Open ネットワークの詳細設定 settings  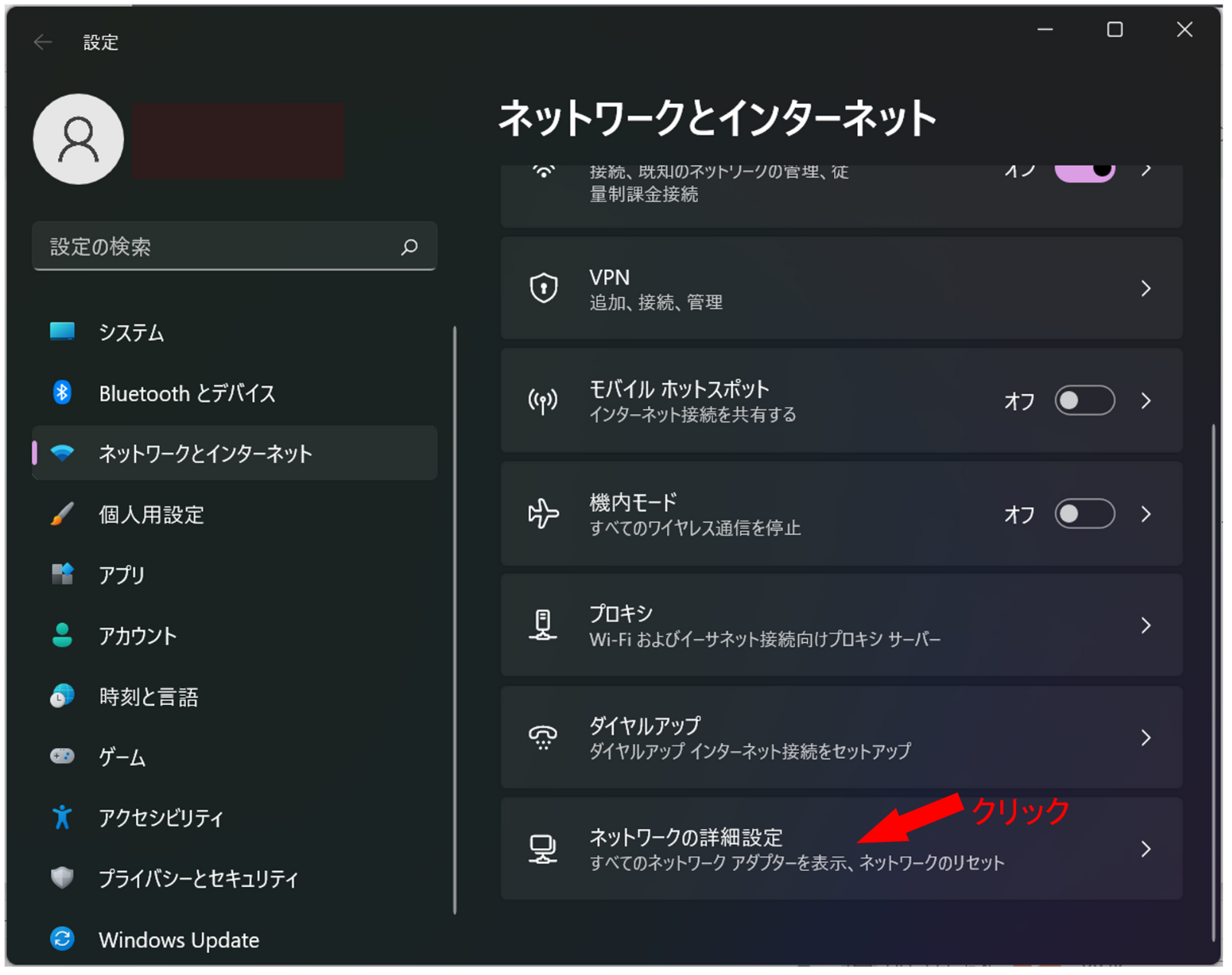click(x=796, y=849)
